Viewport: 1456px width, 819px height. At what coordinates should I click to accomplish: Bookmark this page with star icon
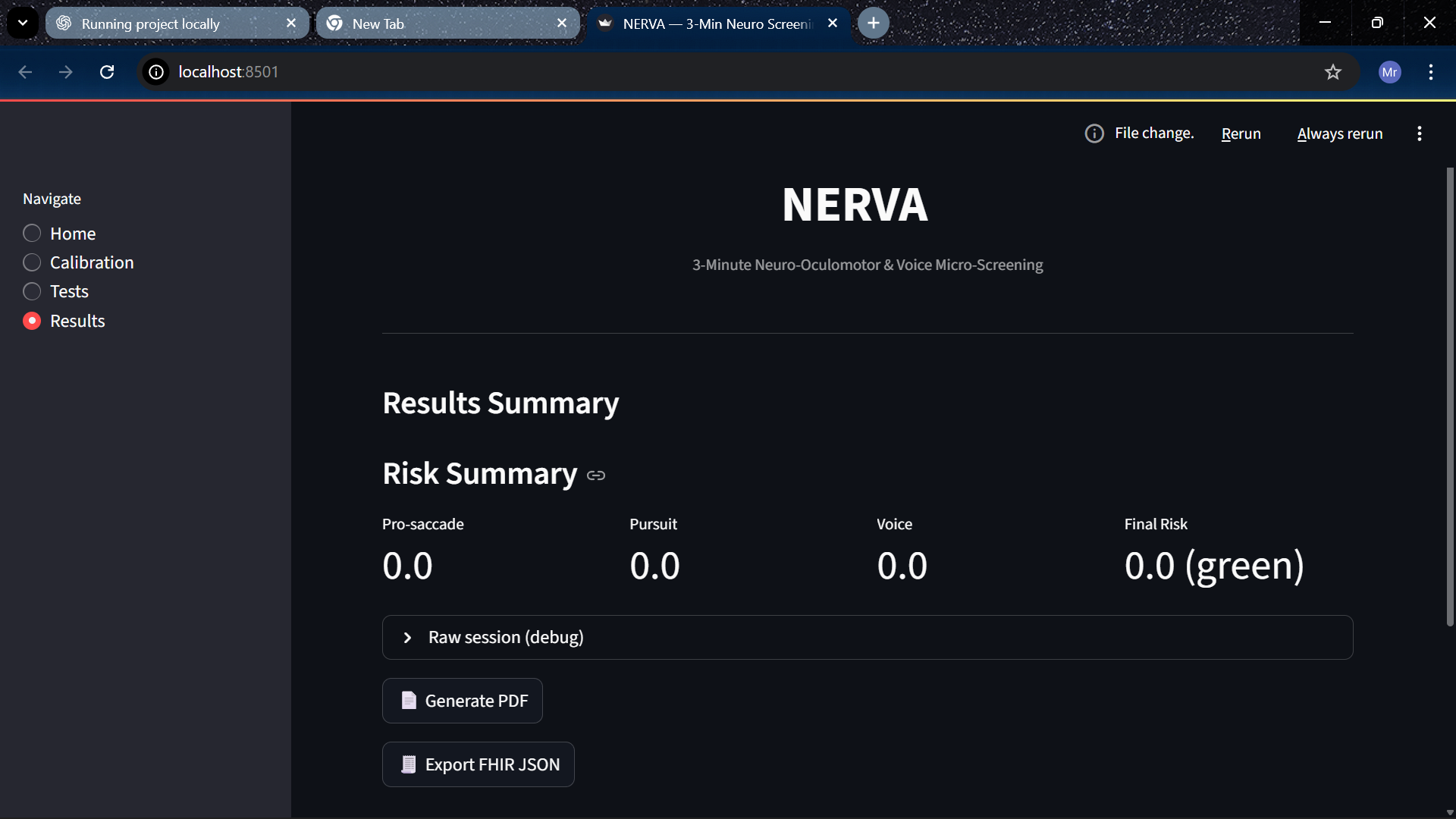click(1332, 72)
